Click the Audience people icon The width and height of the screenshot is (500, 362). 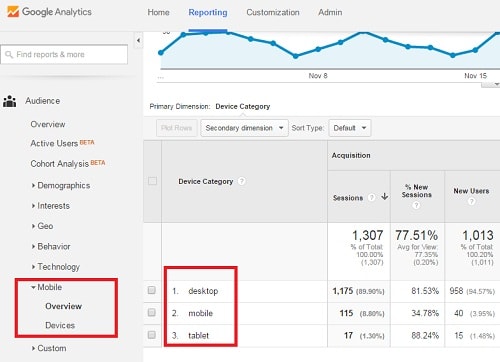click(x=10, y=101)
